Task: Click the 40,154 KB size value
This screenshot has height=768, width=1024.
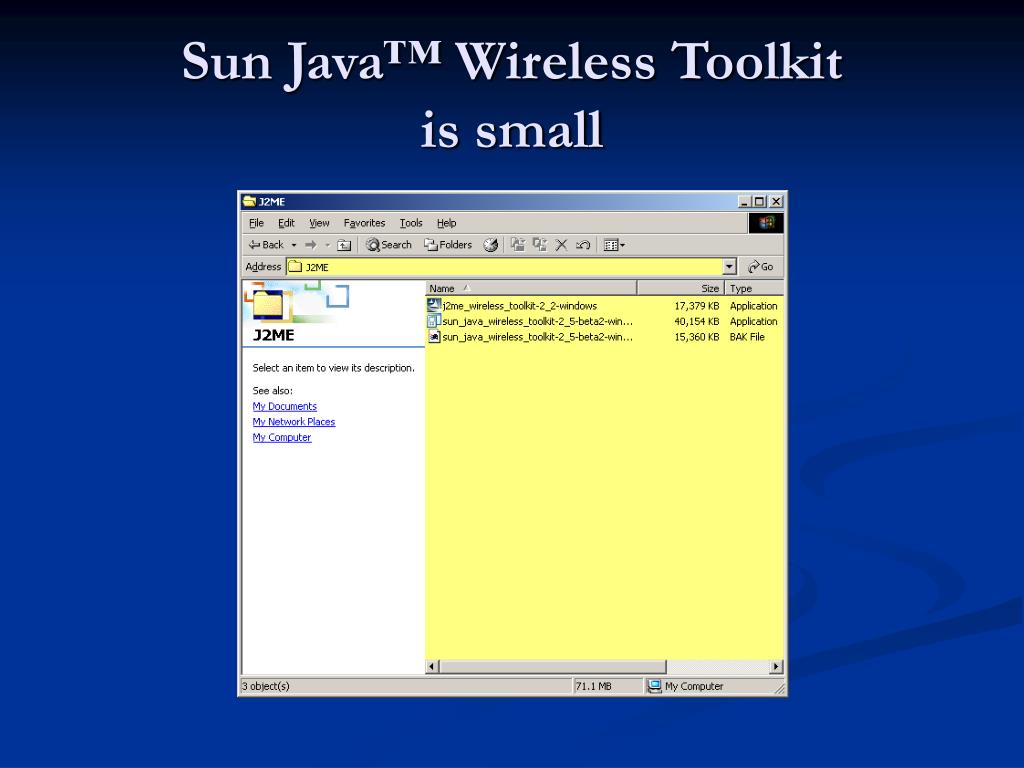Action: point(696,321)
